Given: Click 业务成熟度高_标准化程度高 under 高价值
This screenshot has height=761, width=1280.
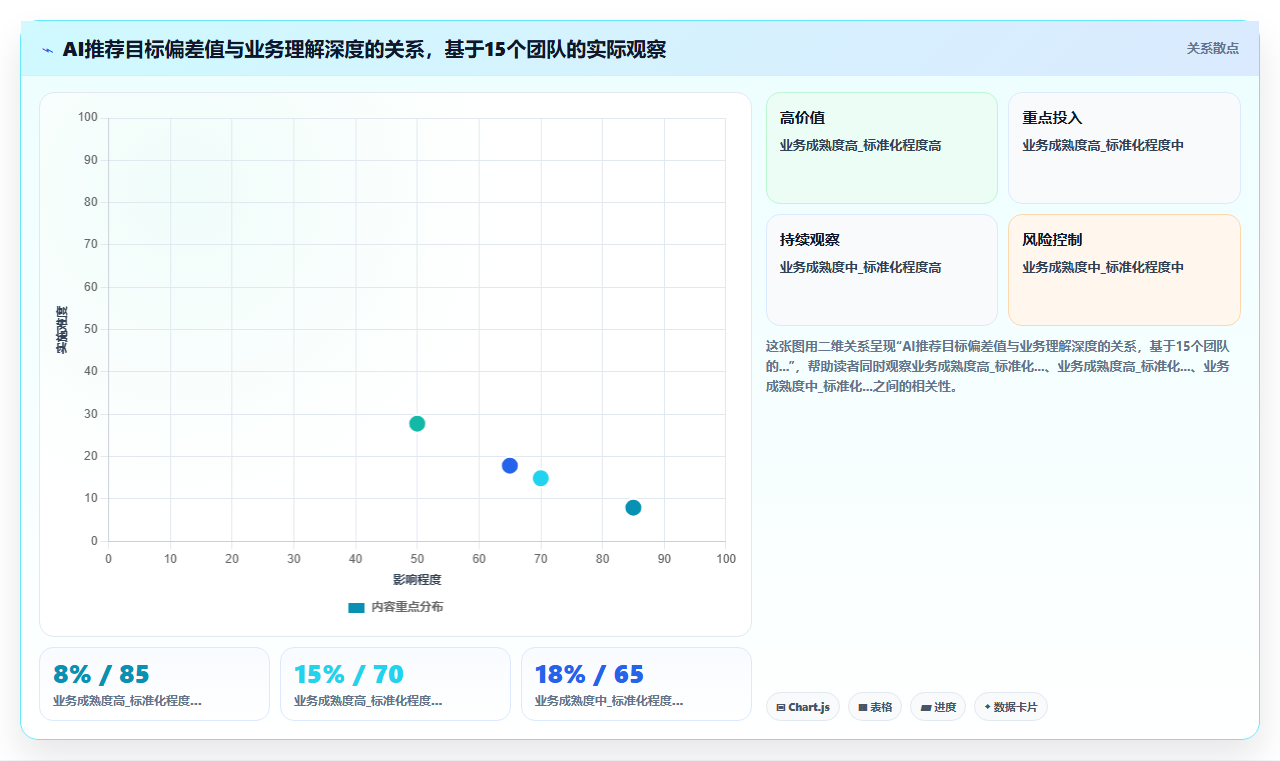Looking at the screenshot, I should click(860, 145).
